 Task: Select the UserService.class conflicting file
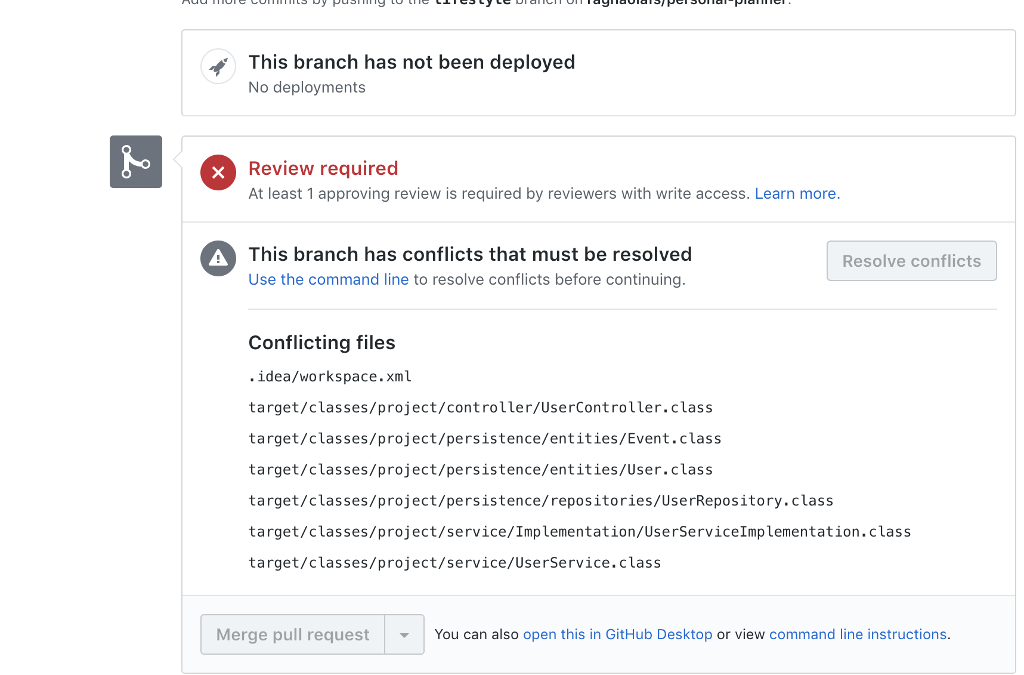[x=452, y=562]
